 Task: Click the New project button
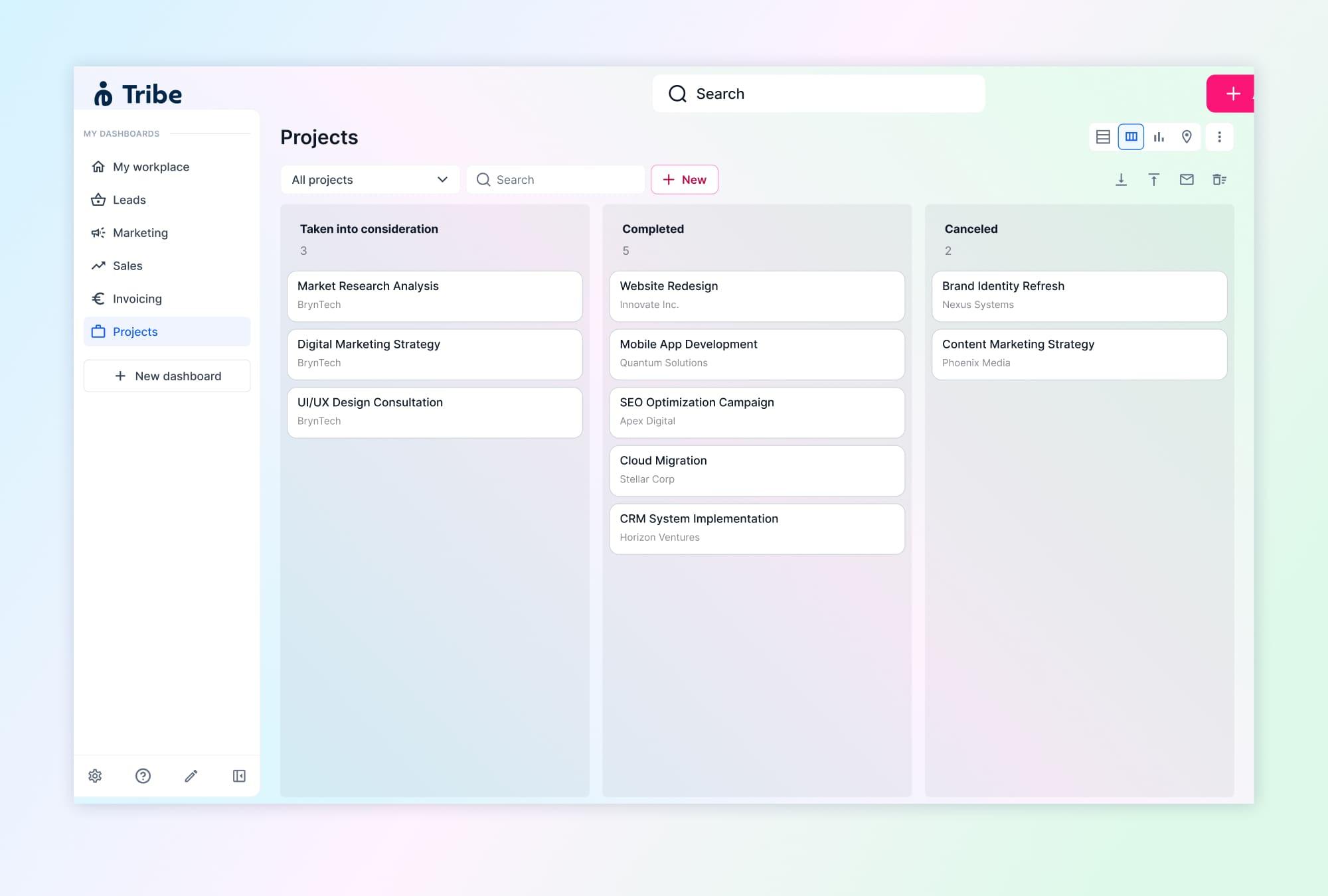[x=685, y=179]
